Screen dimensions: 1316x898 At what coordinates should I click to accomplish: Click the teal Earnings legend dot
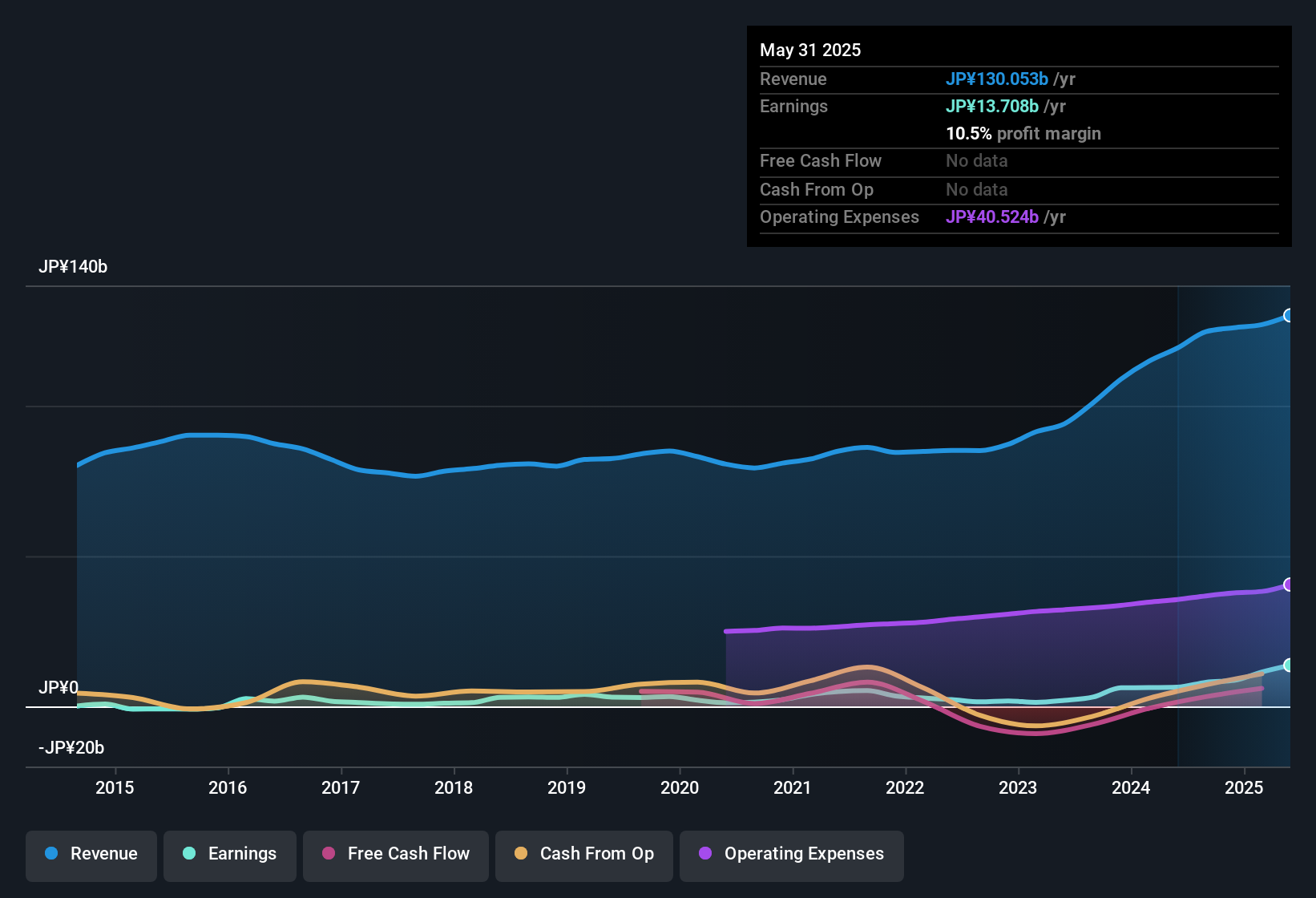[189, 853]
